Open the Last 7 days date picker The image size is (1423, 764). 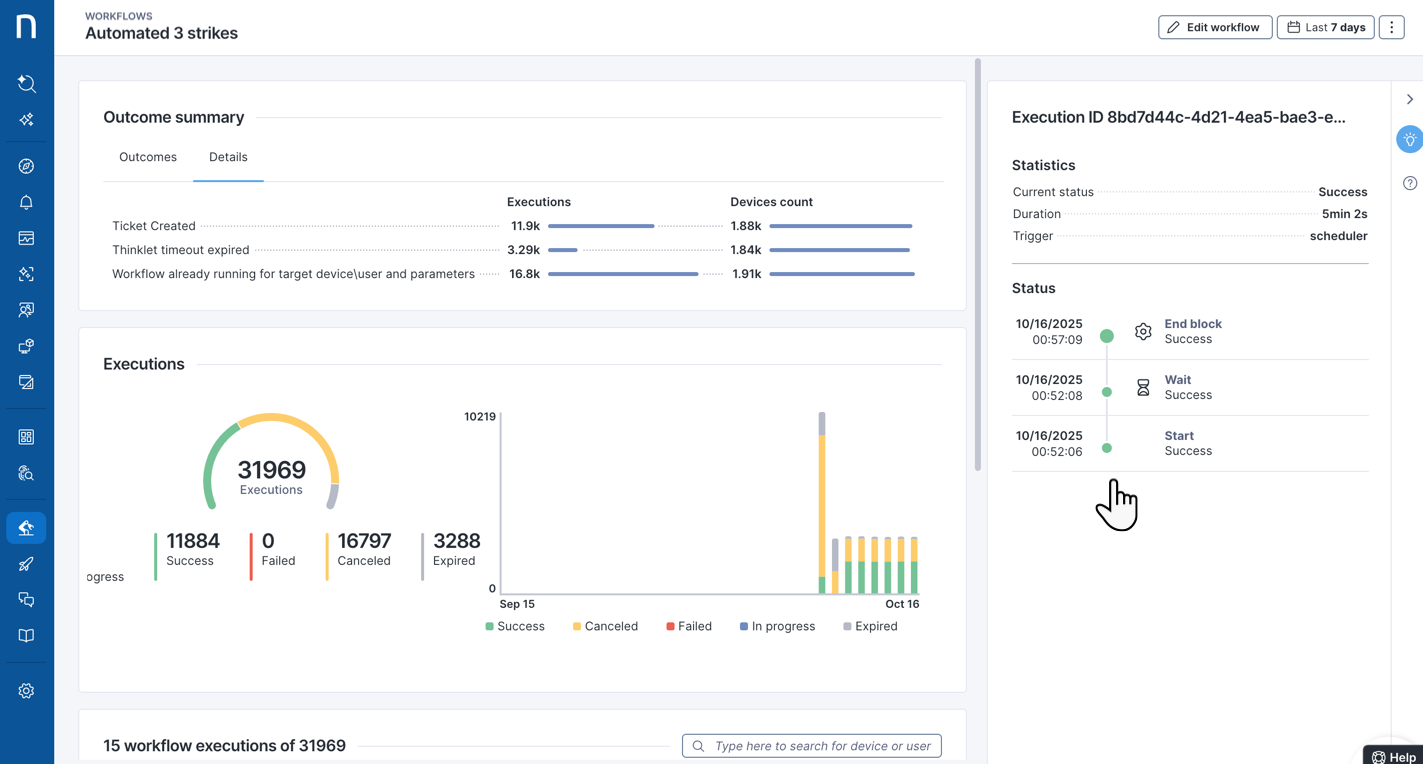click(x=1325, y=27)
